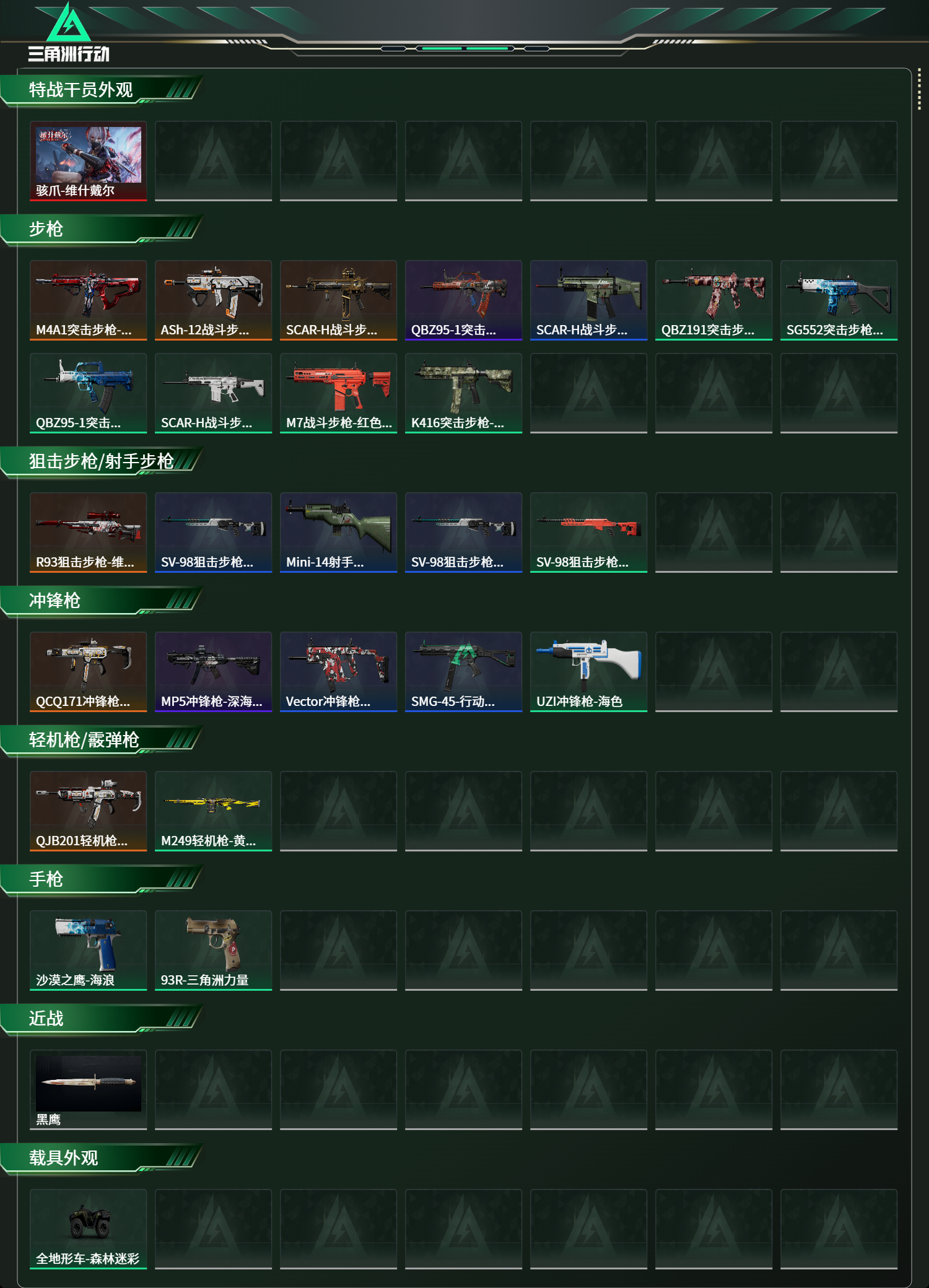The width and height of the screenshot is (929, 1288).
Task: Click the K416突击步枪 camo skin
Action: (x=464, y=393)
